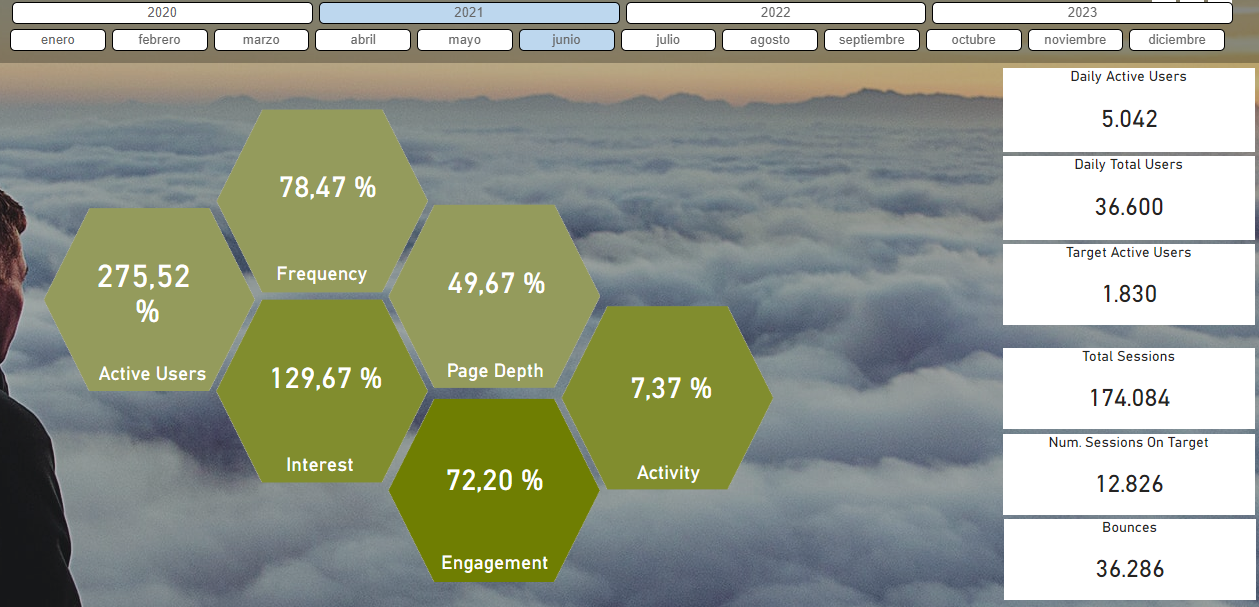Click the 1.830 target value
Screen dimensions: 1259x607
[1129, 294]
